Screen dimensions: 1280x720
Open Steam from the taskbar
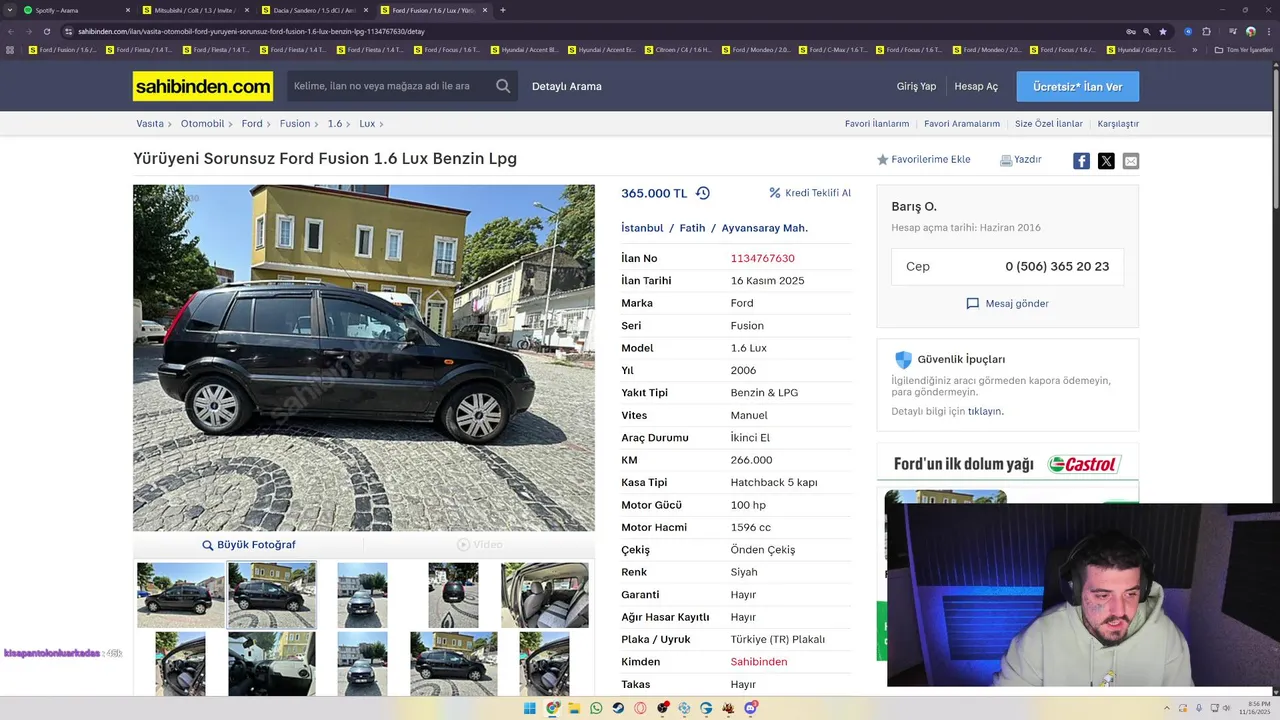(618, 708)
